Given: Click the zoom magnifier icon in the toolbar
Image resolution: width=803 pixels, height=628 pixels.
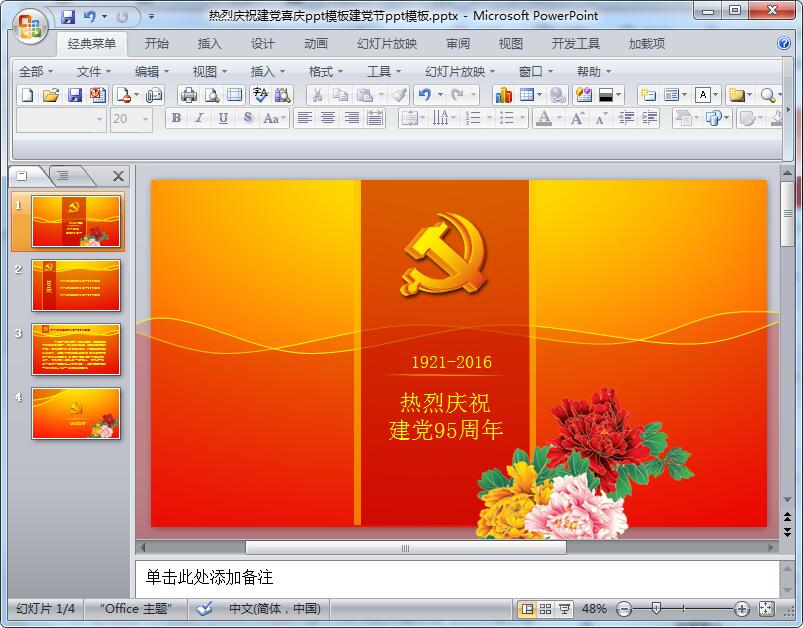Looking at the screenshot, I should pyautogui.click(x=767, y=95).
